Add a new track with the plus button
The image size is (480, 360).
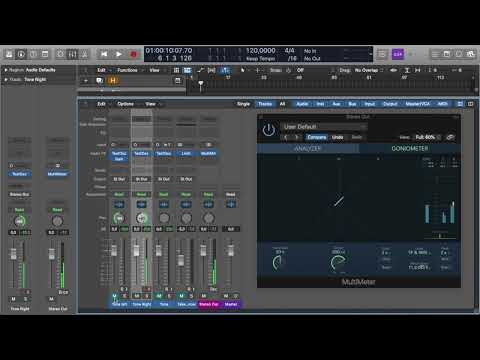tap(86, 80)
